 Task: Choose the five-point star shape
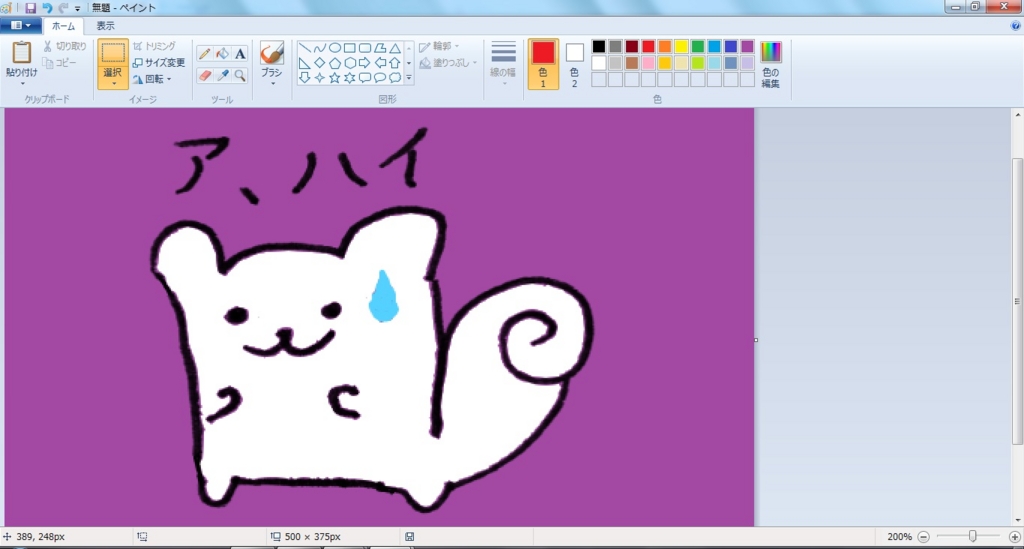click(x=334, y=78)
